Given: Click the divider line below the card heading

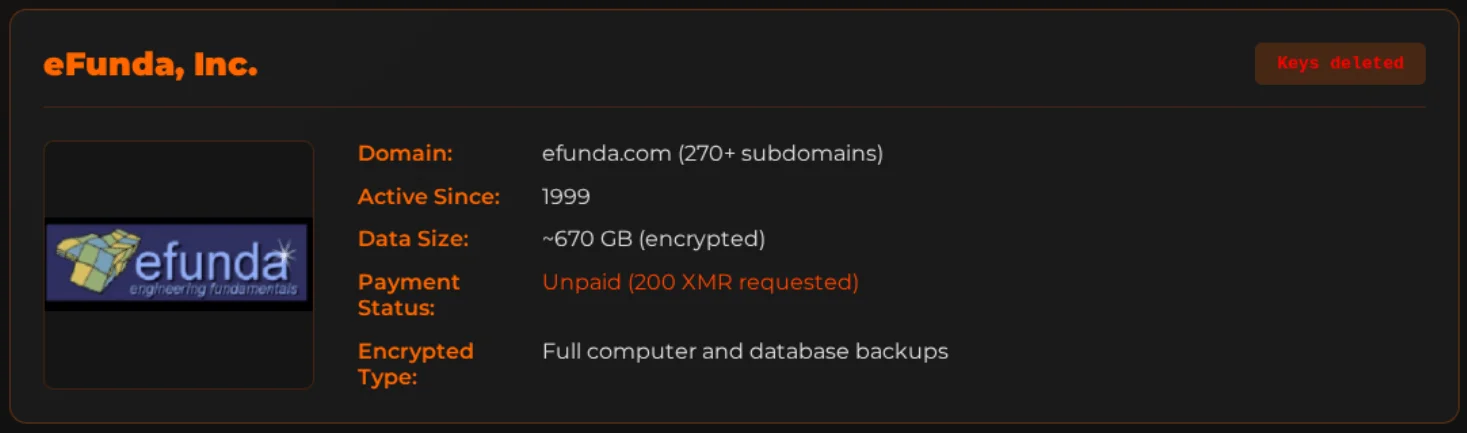Looking at the screenshot, I should (734, 107).
